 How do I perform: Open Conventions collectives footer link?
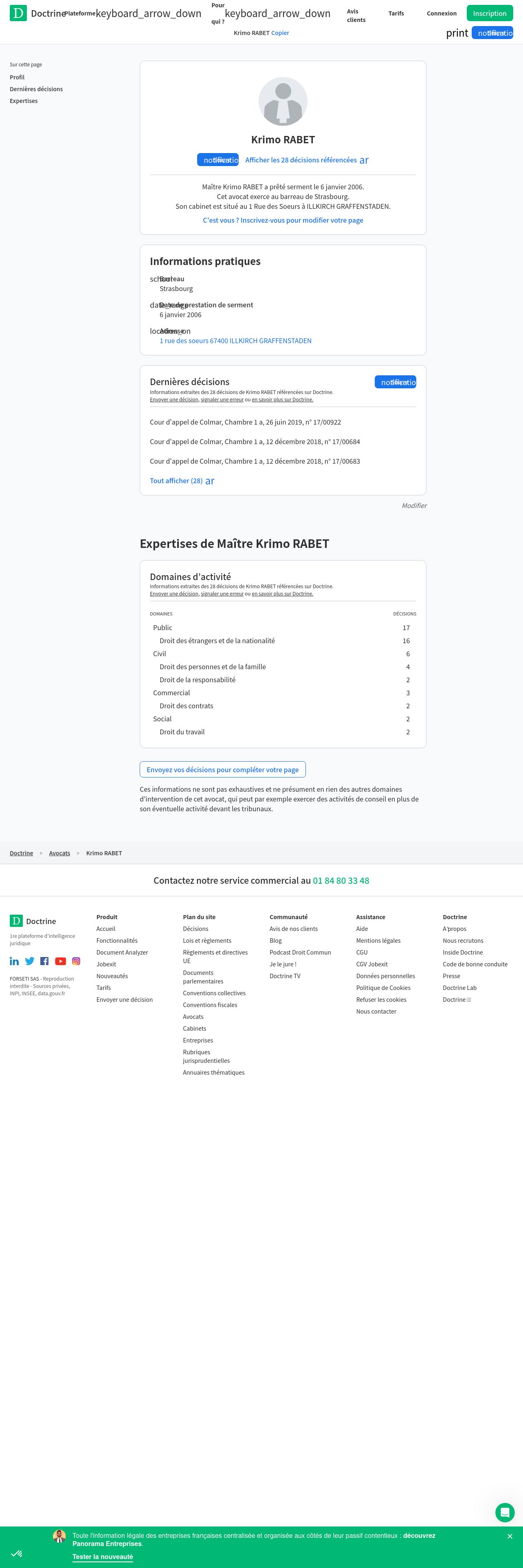(x=214, y=993)
